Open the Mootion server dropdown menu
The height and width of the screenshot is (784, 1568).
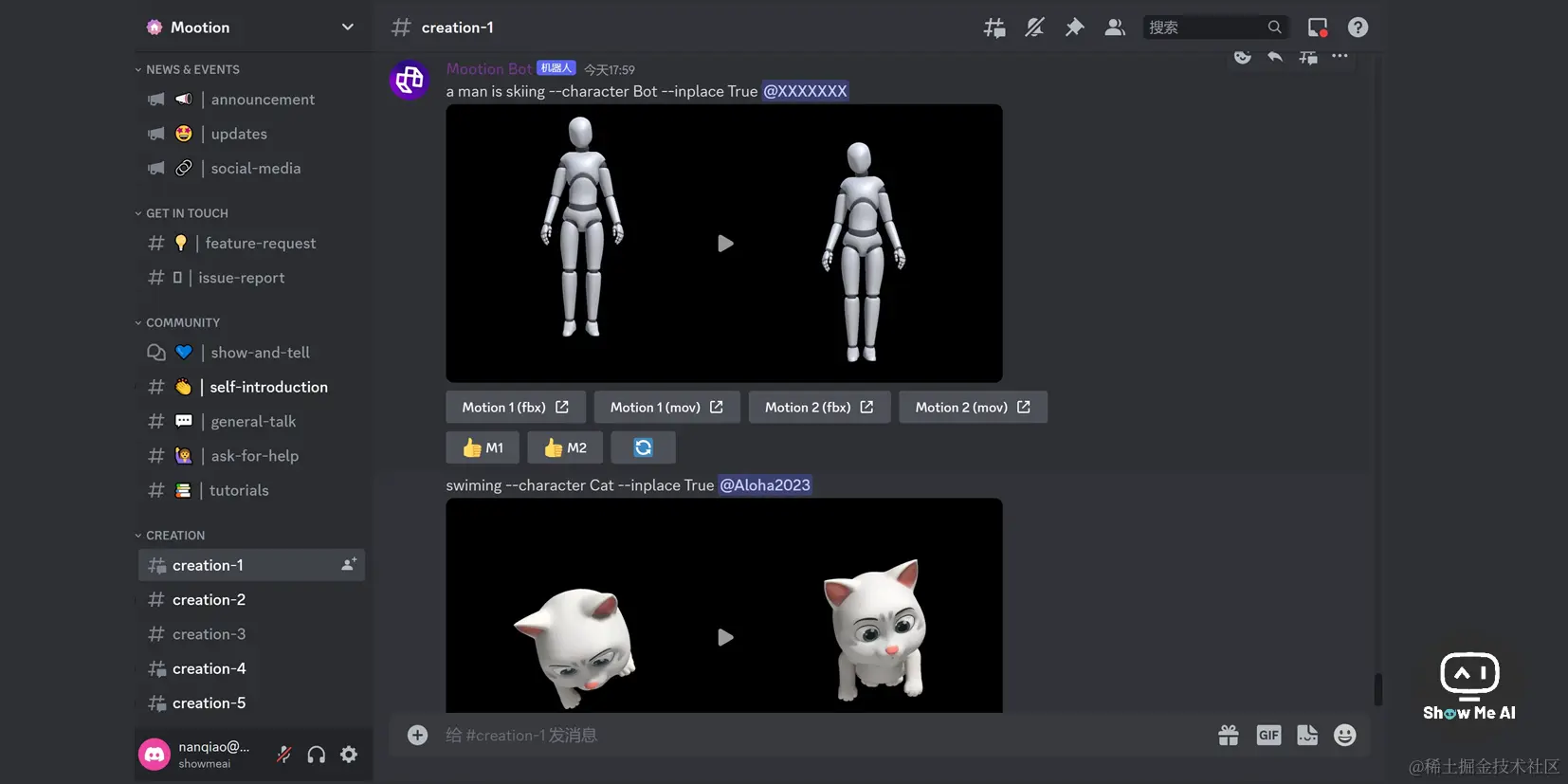347,27
